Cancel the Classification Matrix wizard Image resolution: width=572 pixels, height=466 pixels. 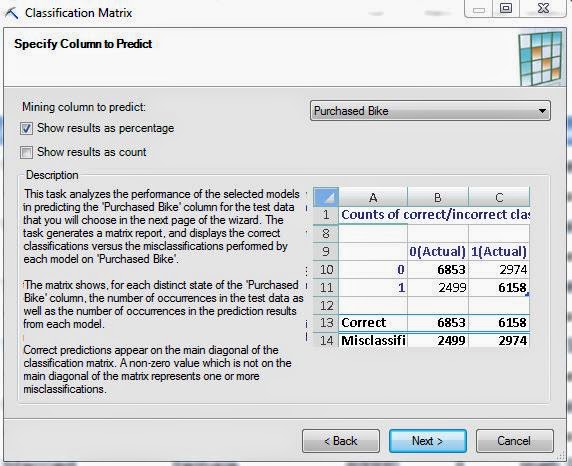pos(514,441)
